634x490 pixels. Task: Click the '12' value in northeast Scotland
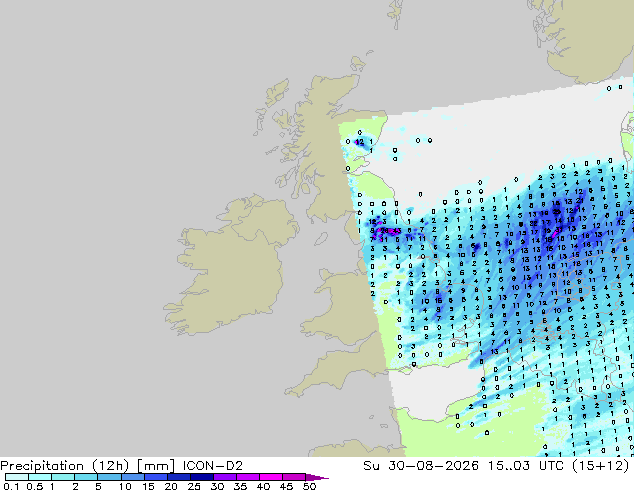click(359, 142)
